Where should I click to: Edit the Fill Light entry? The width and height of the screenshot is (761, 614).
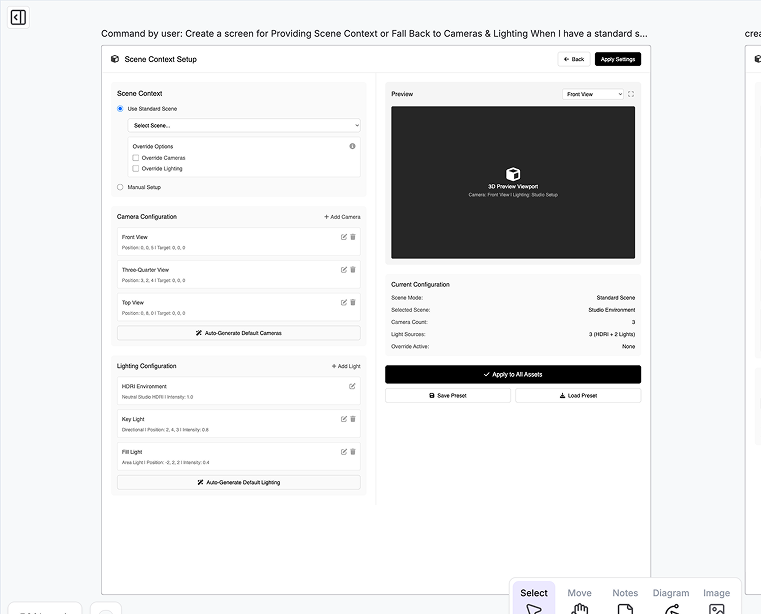tap(344, 452)
